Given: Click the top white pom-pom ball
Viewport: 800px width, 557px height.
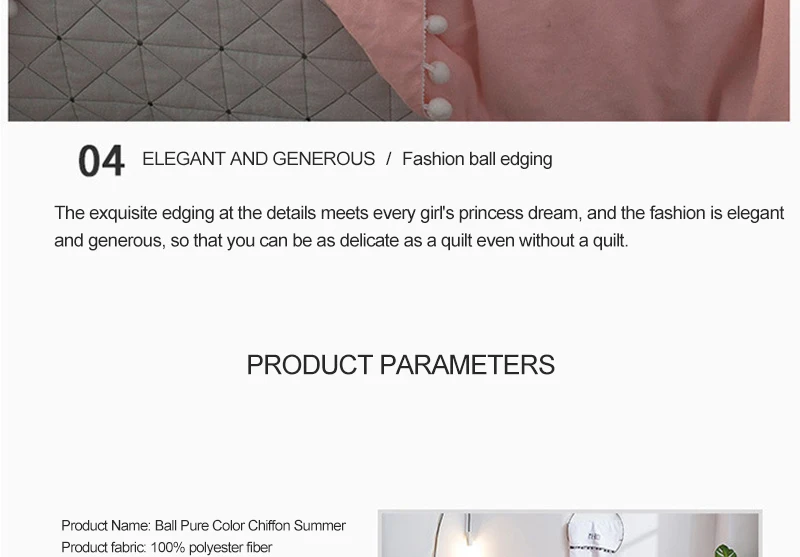Looking at the screenshot, I should [x=436, y=25].
